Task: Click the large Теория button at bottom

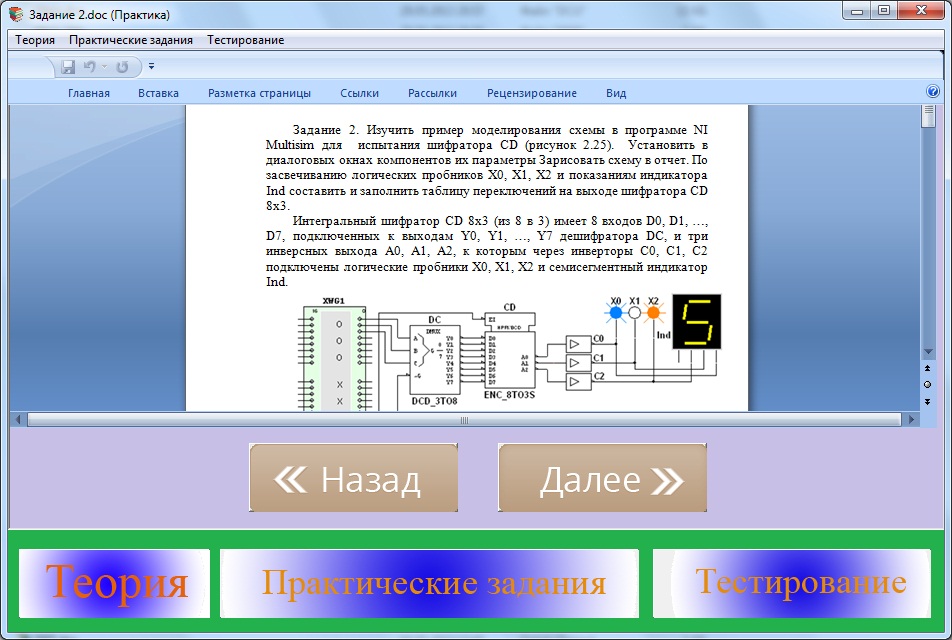Action: [114, 583]
